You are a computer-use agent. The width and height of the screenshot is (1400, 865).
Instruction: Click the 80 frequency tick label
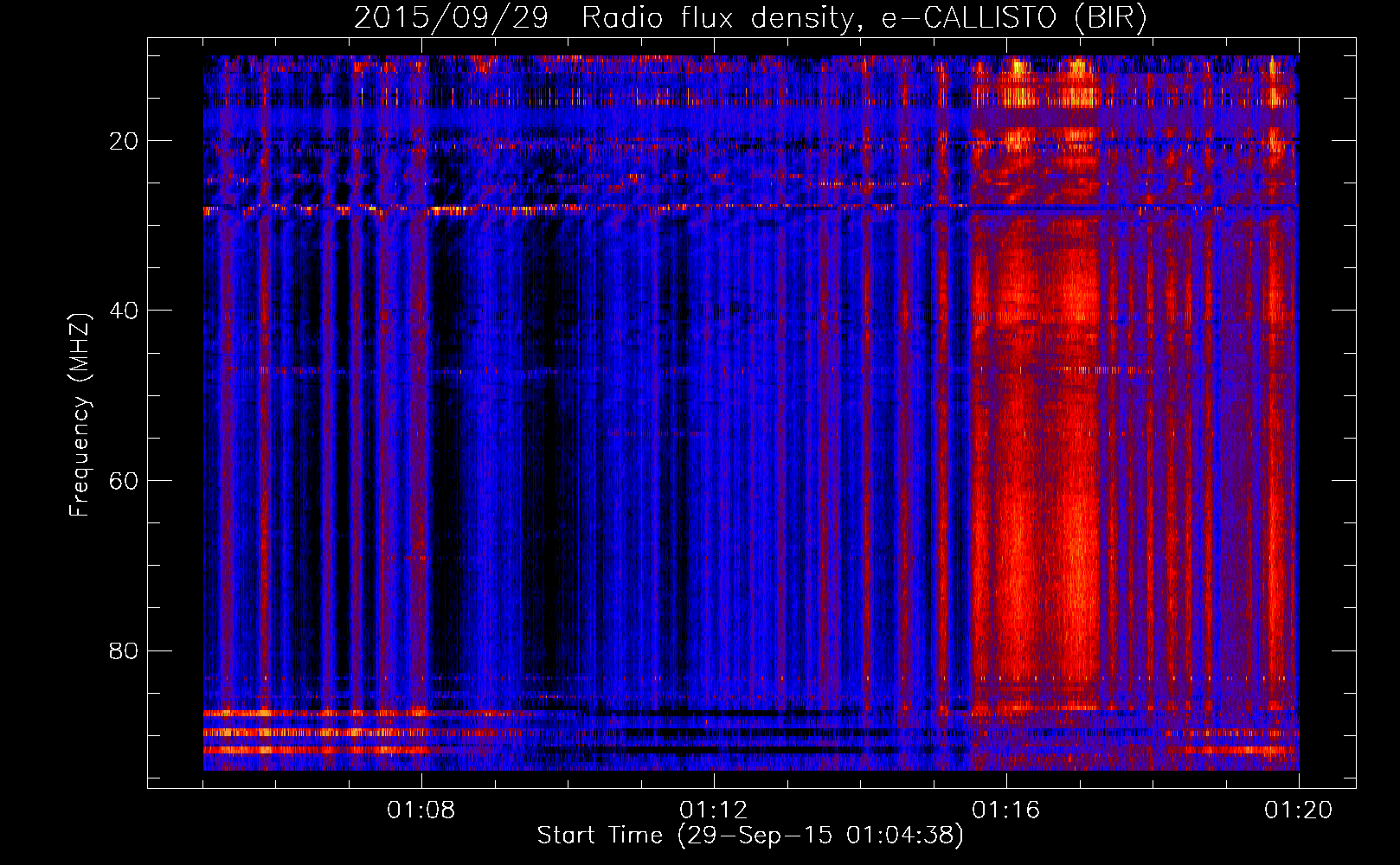[x=125, y=650]
